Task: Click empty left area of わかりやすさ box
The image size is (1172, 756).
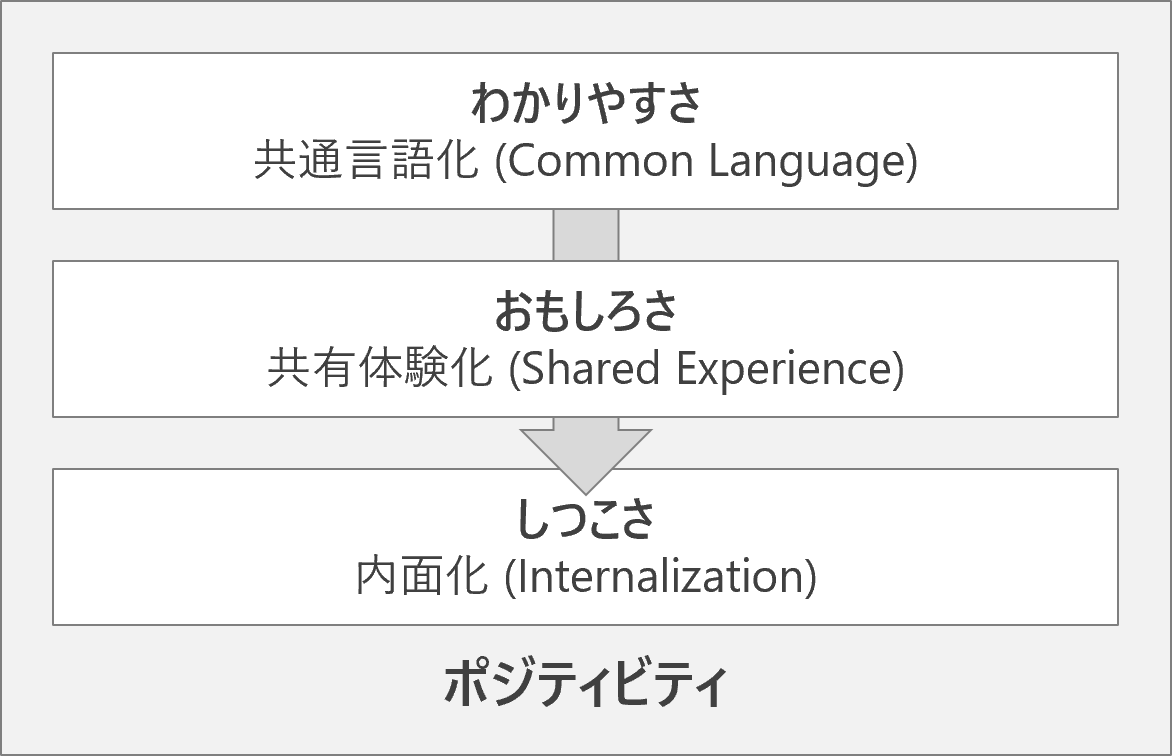Action: click(x=149, y=131)
